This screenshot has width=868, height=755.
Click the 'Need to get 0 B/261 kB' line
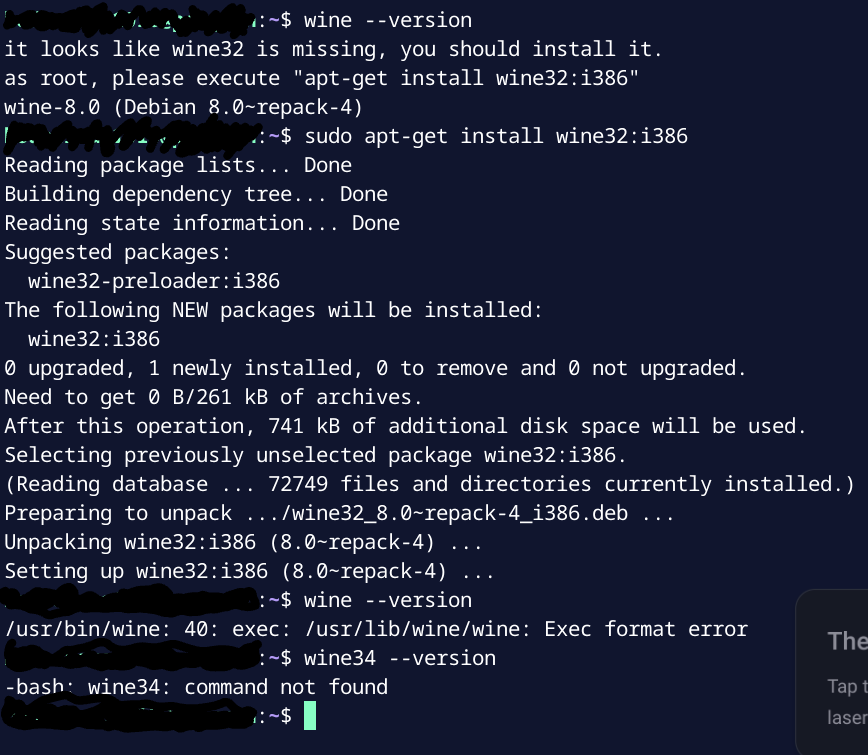tap(214, 397)
